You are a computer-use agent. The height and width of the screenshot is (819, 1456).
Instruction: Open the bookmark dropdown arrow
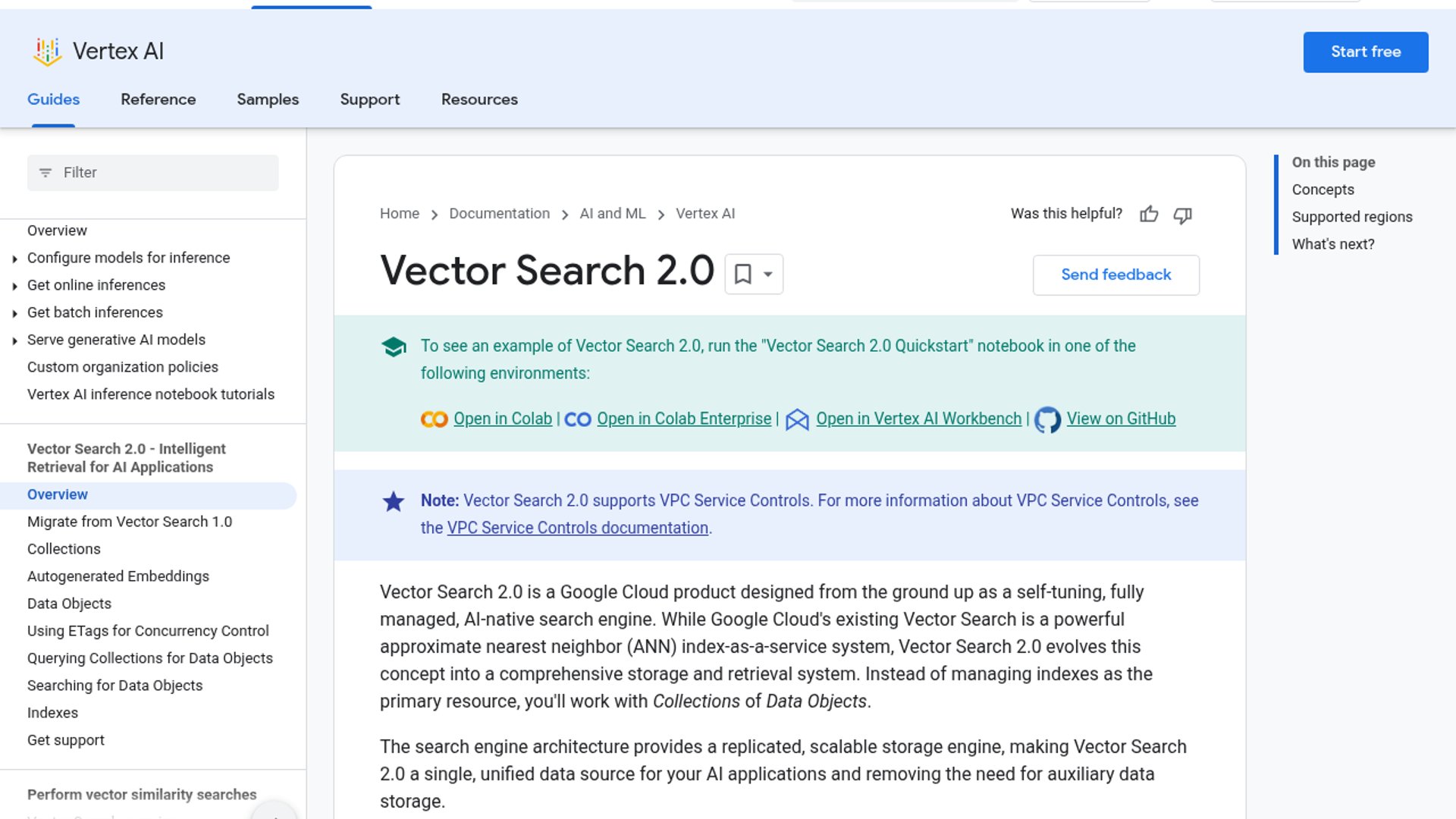point(768,274)
